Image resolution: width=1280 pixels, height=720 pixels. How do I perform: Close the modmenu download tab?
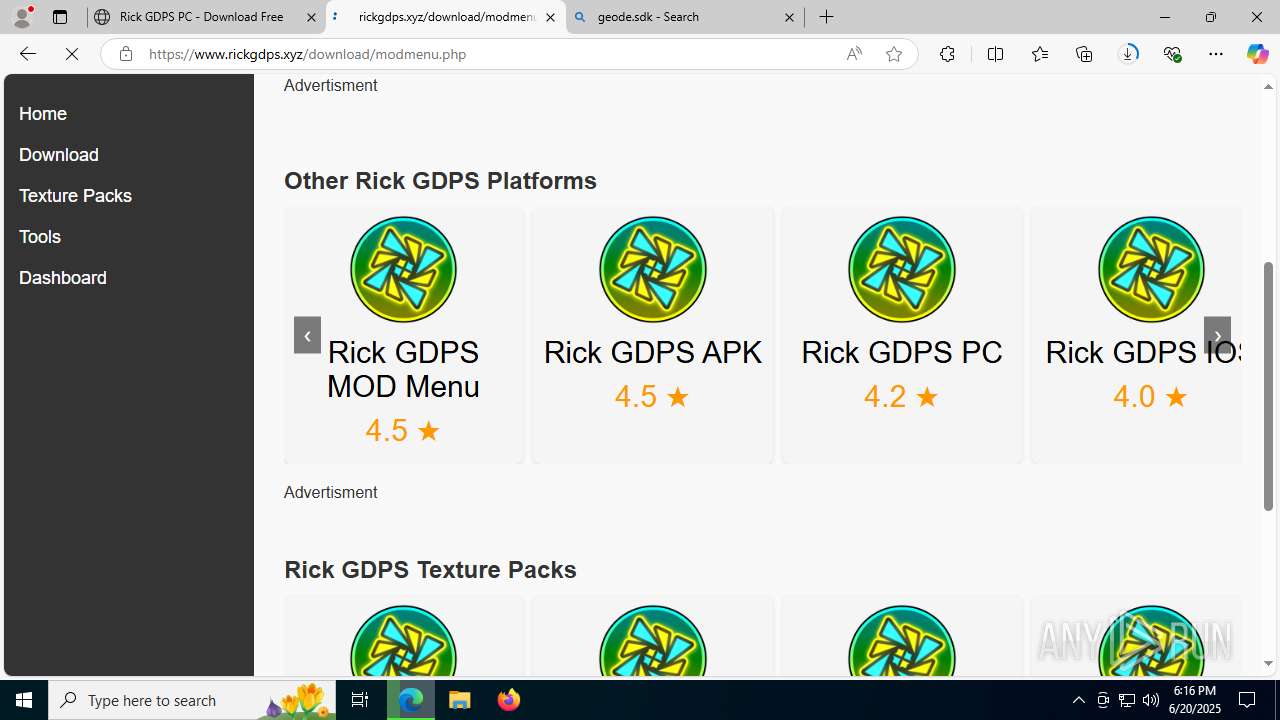click(x=550, y=17)
